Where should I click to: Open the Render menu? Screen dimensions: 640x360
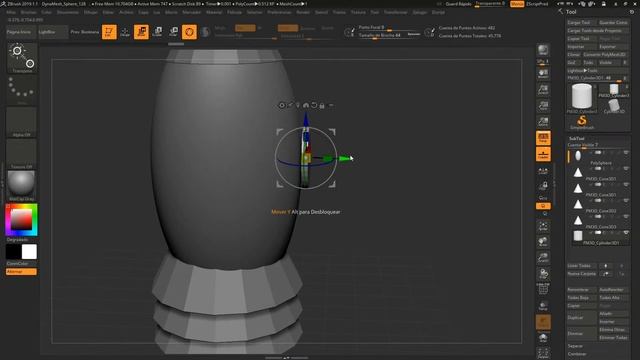click(303, 12)
